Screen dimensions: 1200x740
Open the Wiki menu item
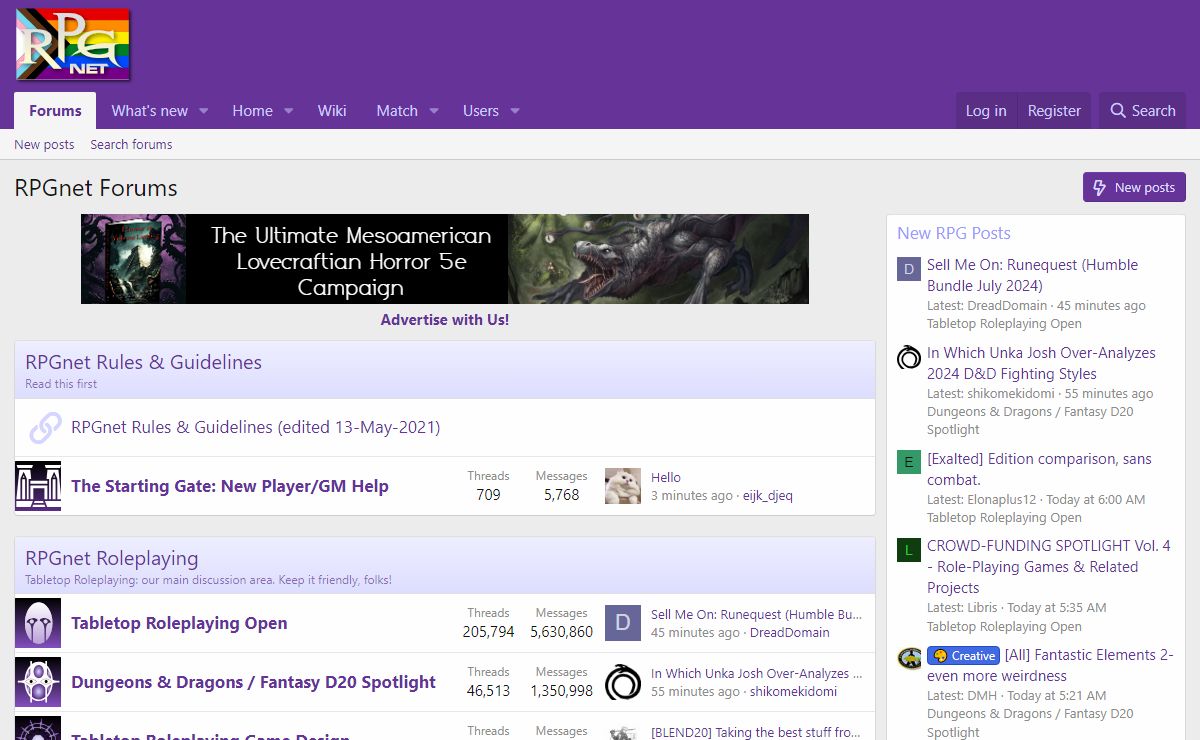point(332,111)
